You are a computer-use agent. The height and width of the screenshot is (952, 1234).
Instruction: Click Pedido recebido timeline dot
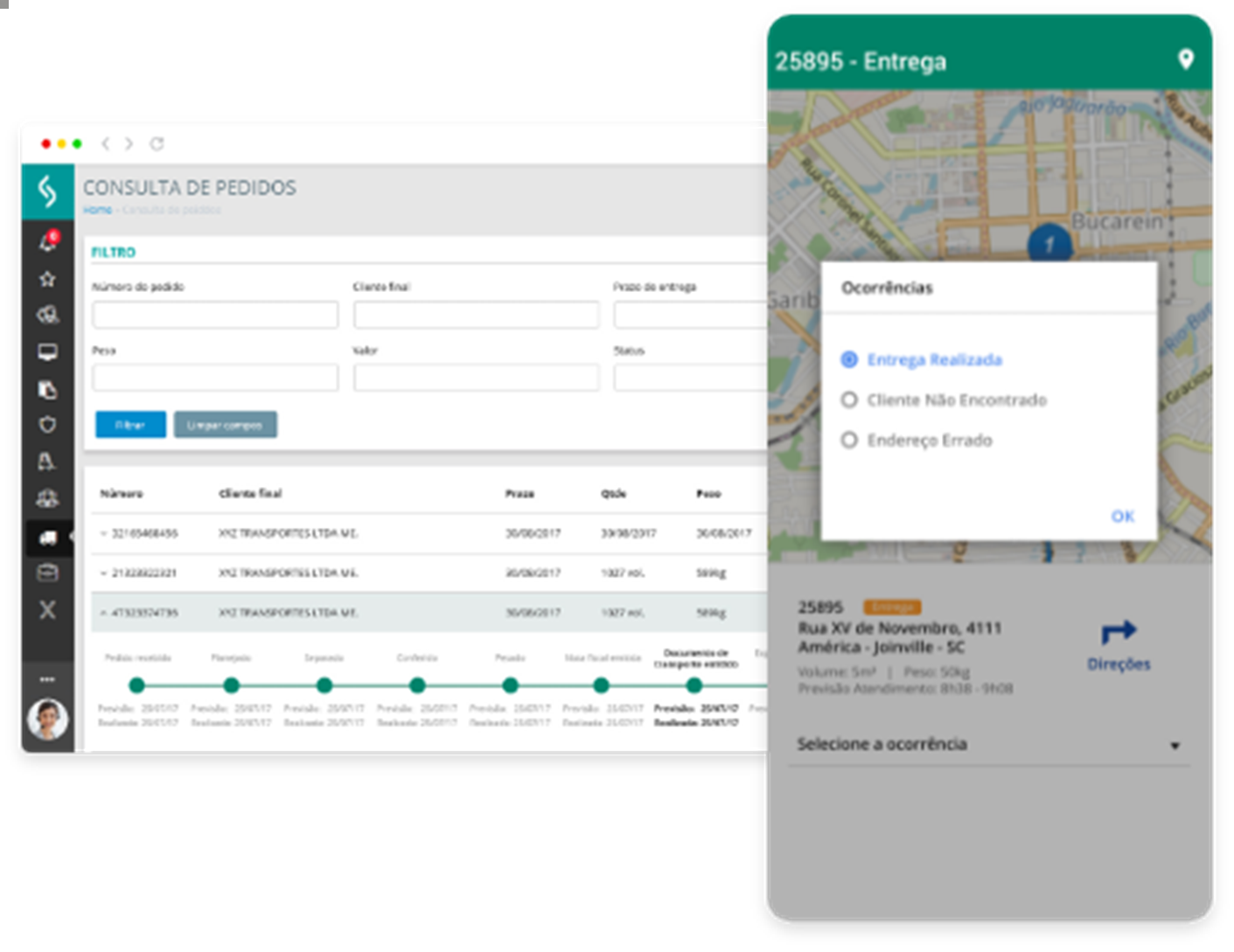(137, 685)
